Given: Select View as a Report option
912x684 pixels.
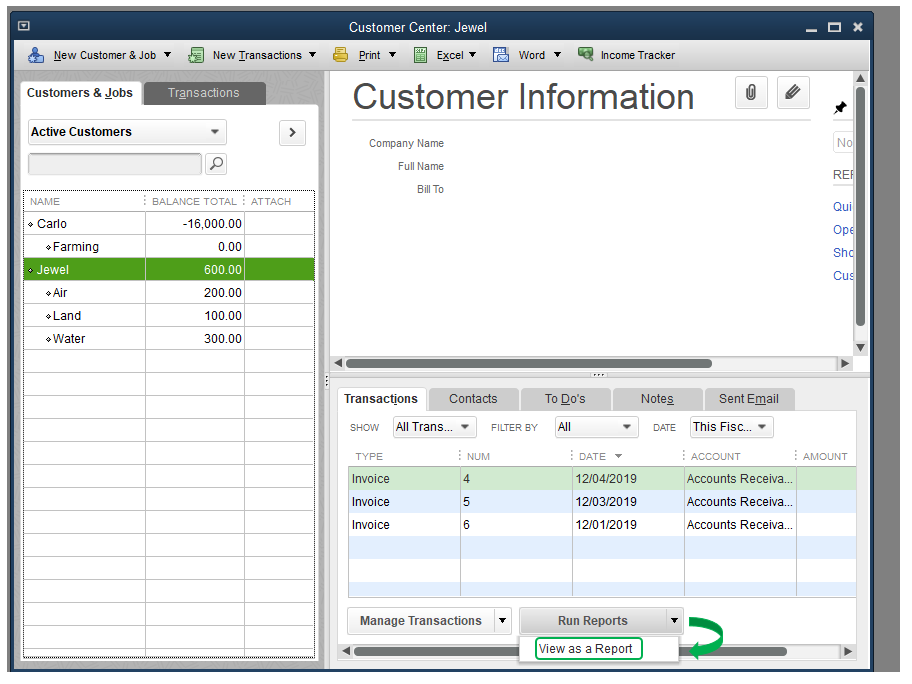Looking at the screenshot, I should pyautogui.click(x=587, y=648).
